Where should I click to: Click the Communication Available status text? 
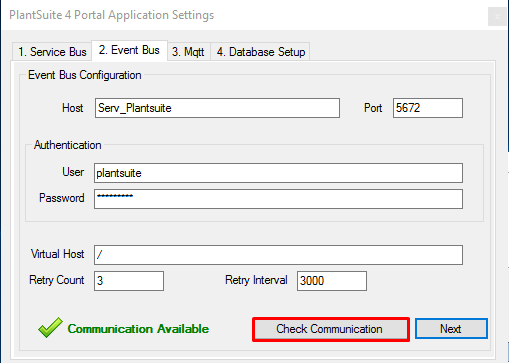click(x=138, y=329)
